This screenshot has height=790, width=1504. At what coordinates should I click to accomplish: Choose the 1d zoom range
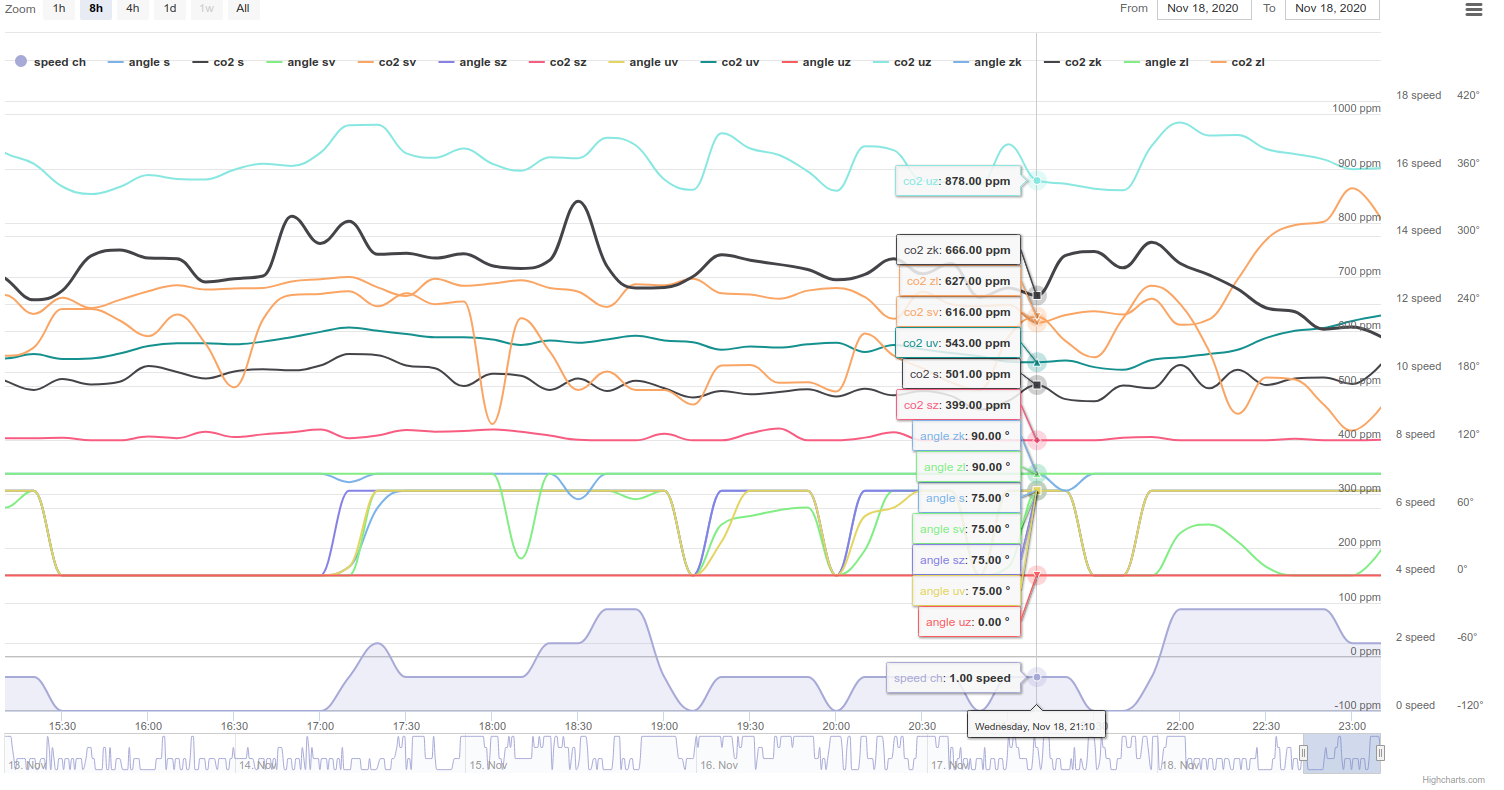170,8
